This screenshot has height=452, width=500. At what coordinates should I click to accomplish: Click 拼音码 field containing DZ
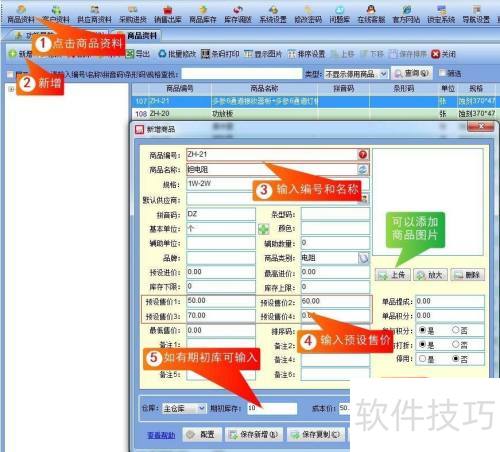click(221, 214)
